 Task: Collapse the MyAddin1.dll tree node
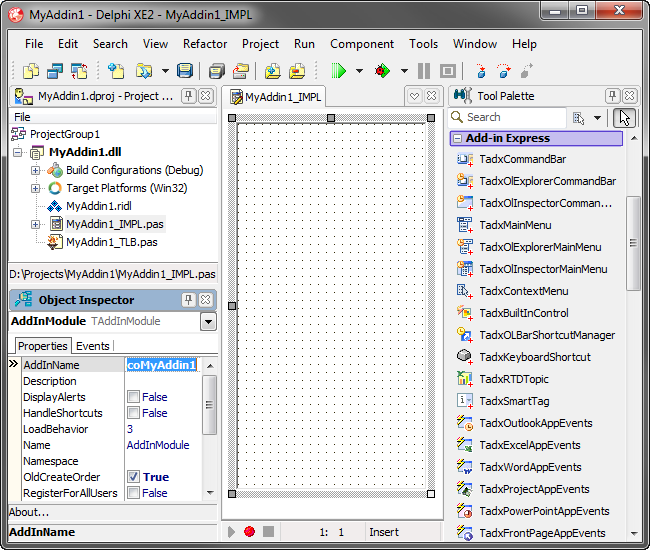pos(18,152)
